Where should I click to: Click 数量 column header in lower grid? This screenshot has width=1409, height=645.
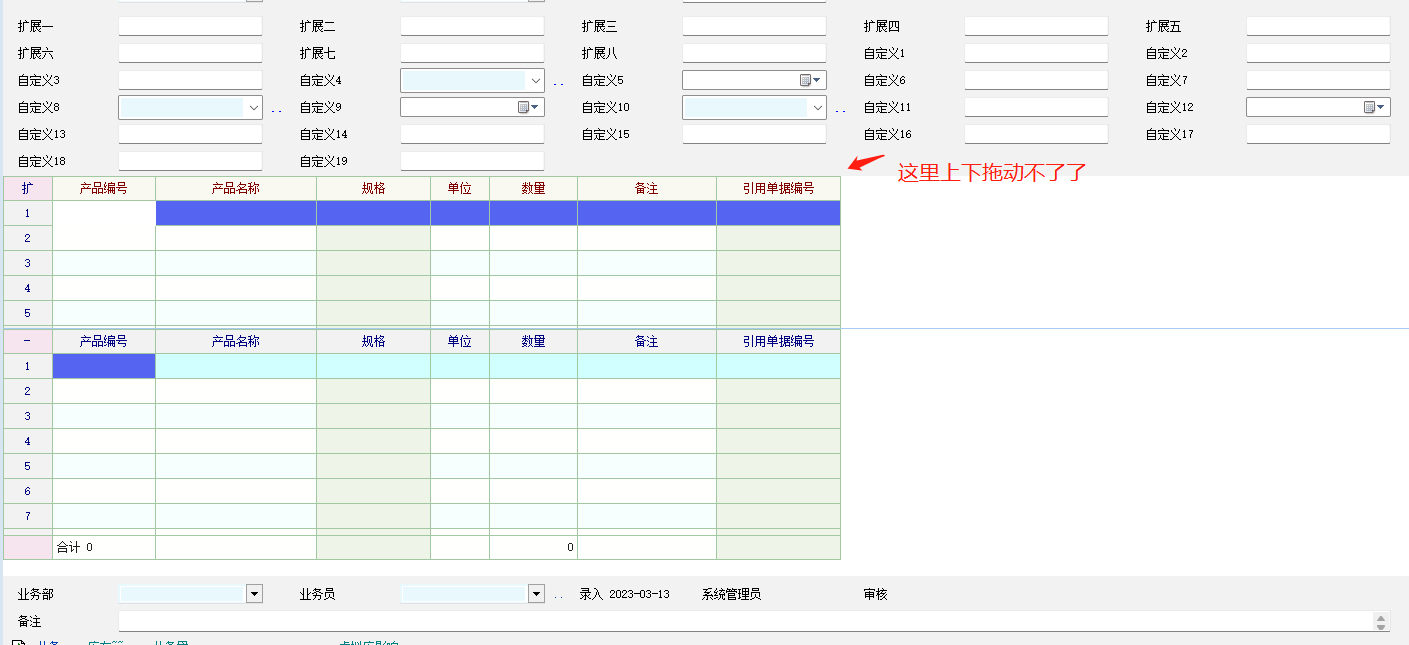(x=533, y=341)
